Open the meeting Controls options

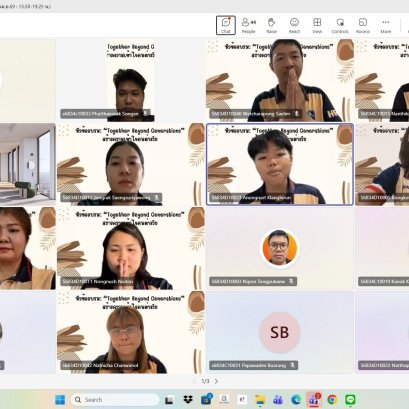pyautogui.click(x=340, y=25)
